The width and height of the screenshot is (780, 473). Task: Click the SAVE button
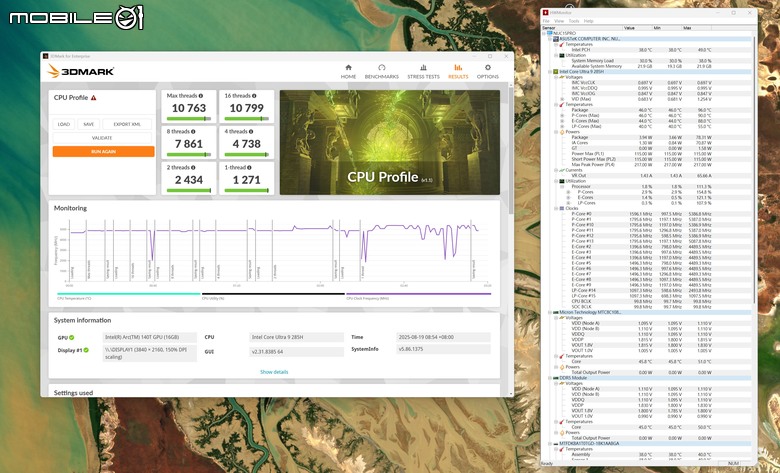[89, 124]
